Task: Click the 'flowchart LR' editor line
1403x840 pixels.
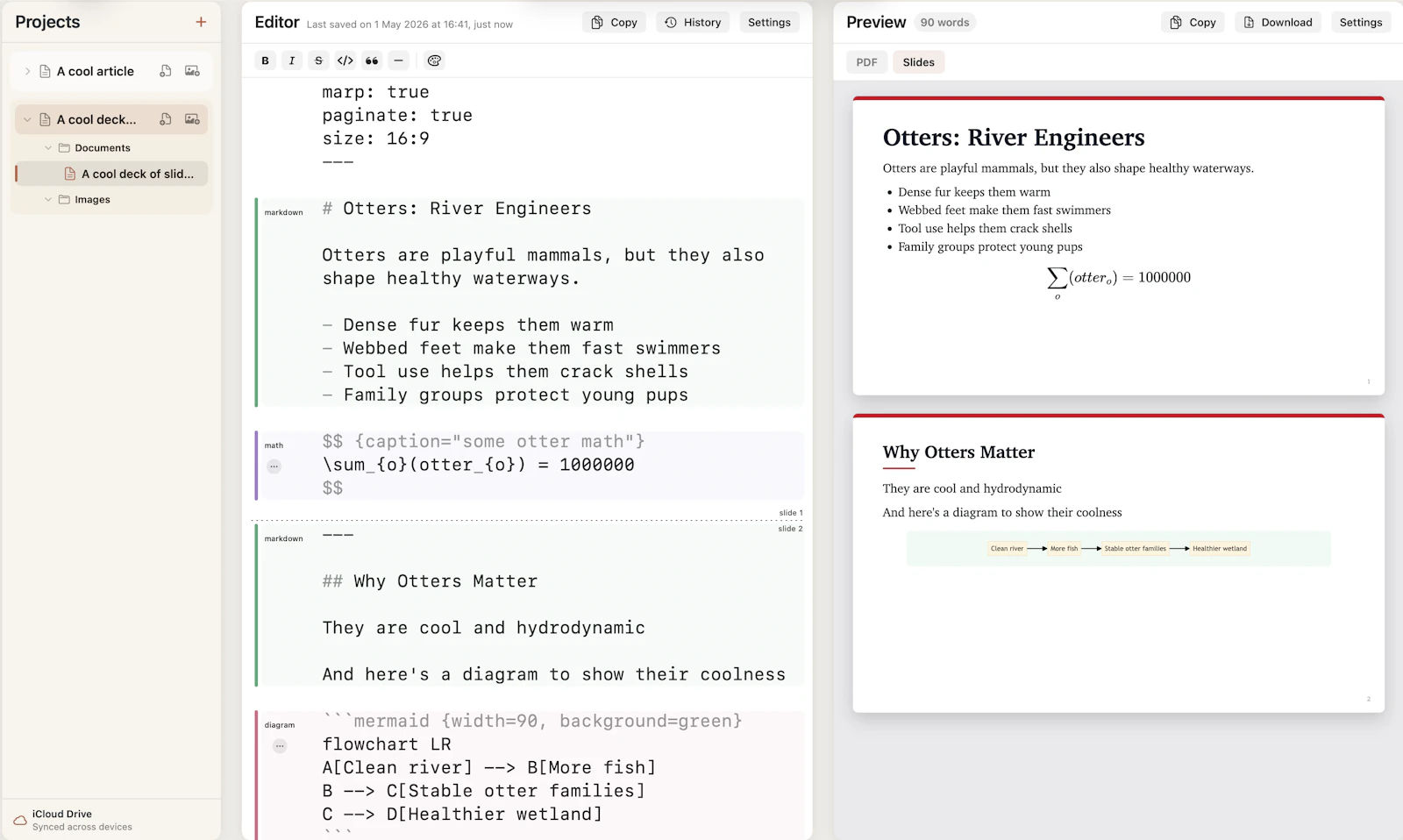Action: coord(387,744)
